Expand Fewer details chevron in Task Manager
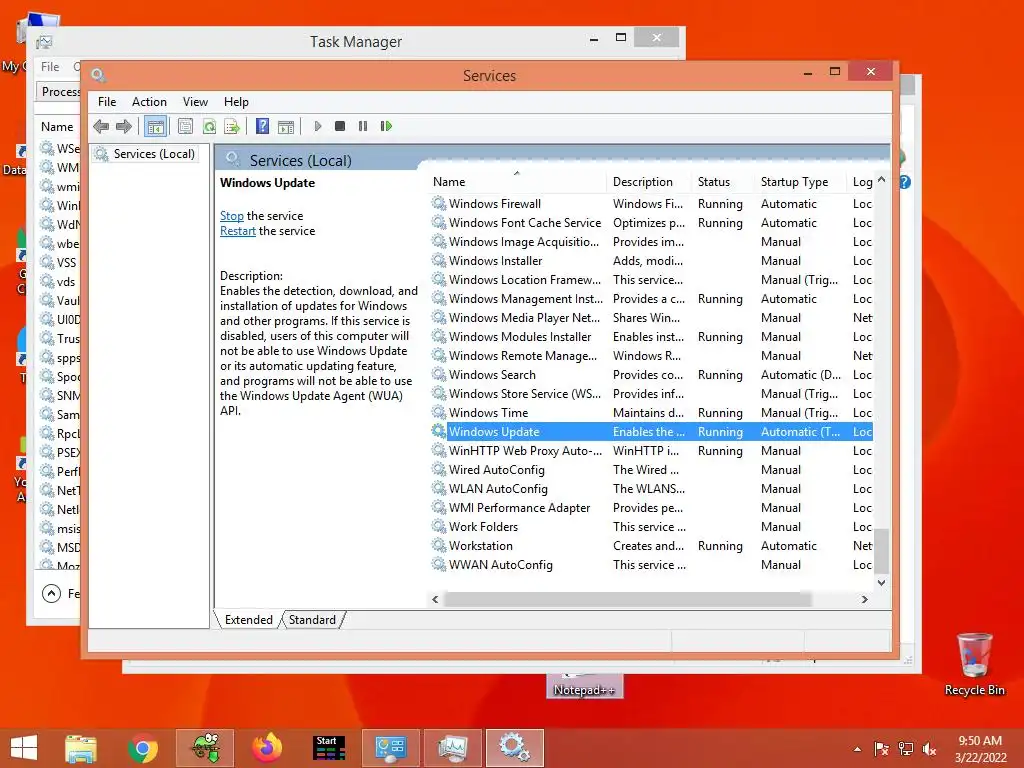The height and width of the screenshot is (768, 1024). 51,593
